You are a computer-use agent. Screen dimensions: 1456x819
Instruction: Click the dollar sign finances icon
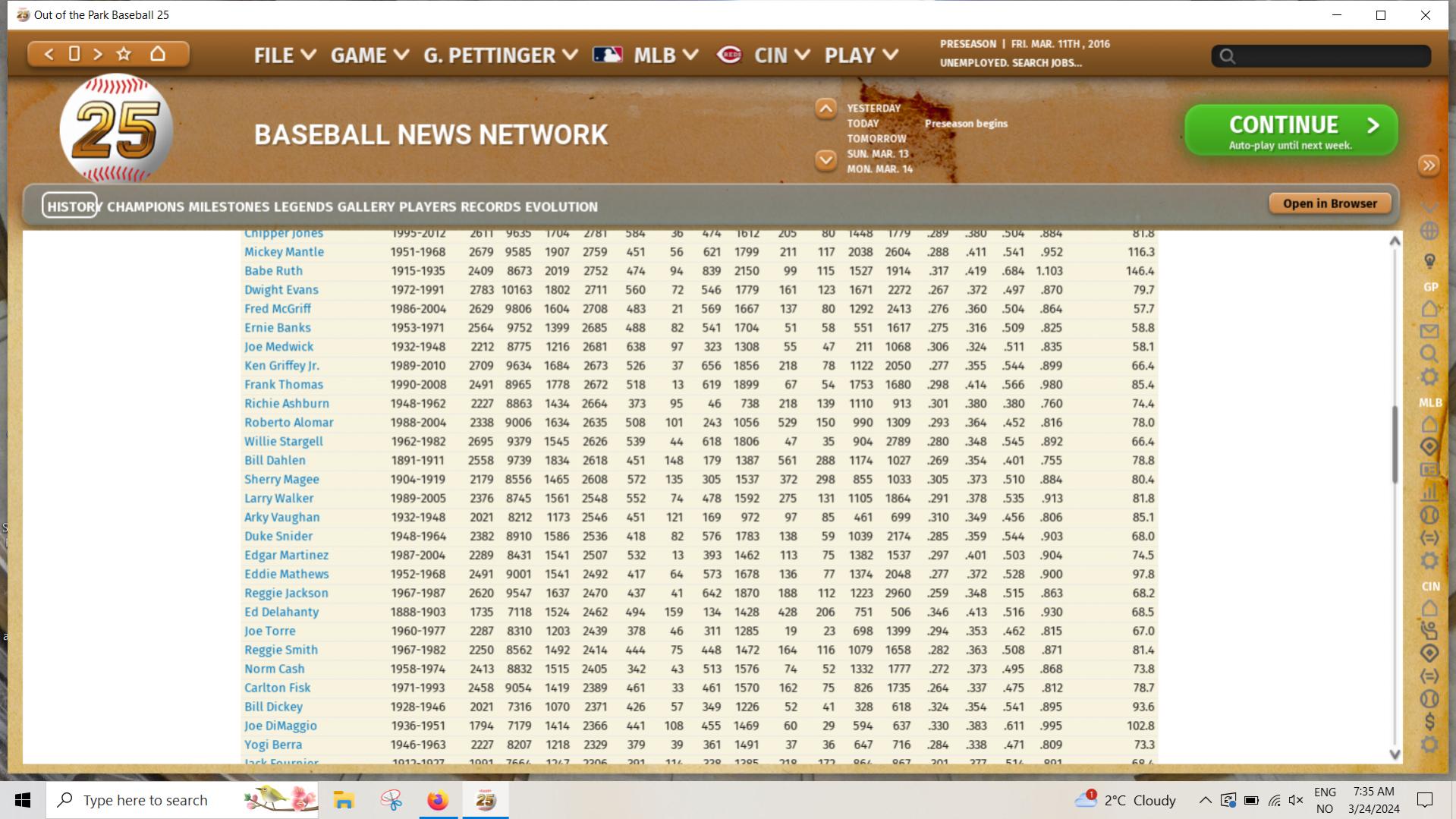[x=1429, y=721]
